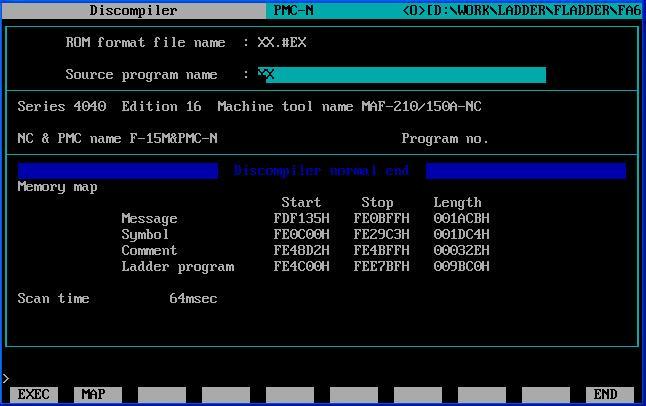Click the 64msec scan time value
Image resolution: width=646 pixels, height=406 pixels.
[x=193, y=298]
